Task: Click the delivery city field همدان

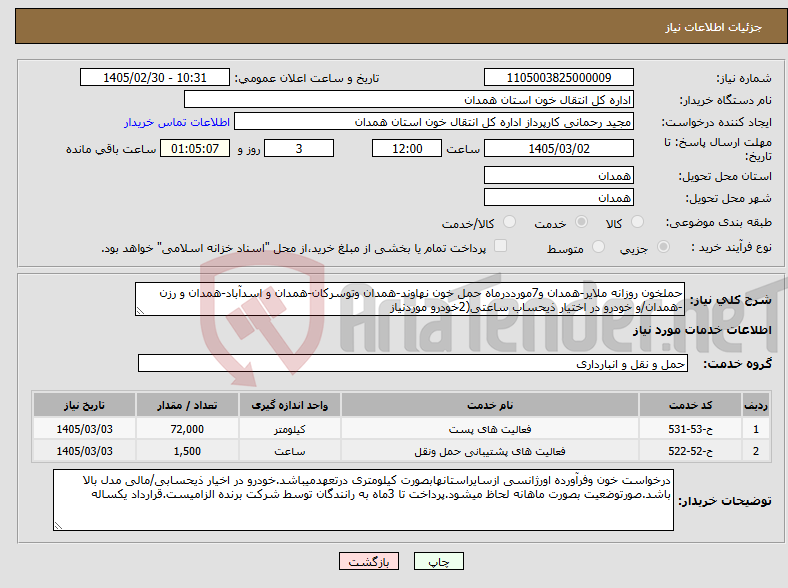Action: click(x=559, y=197)
